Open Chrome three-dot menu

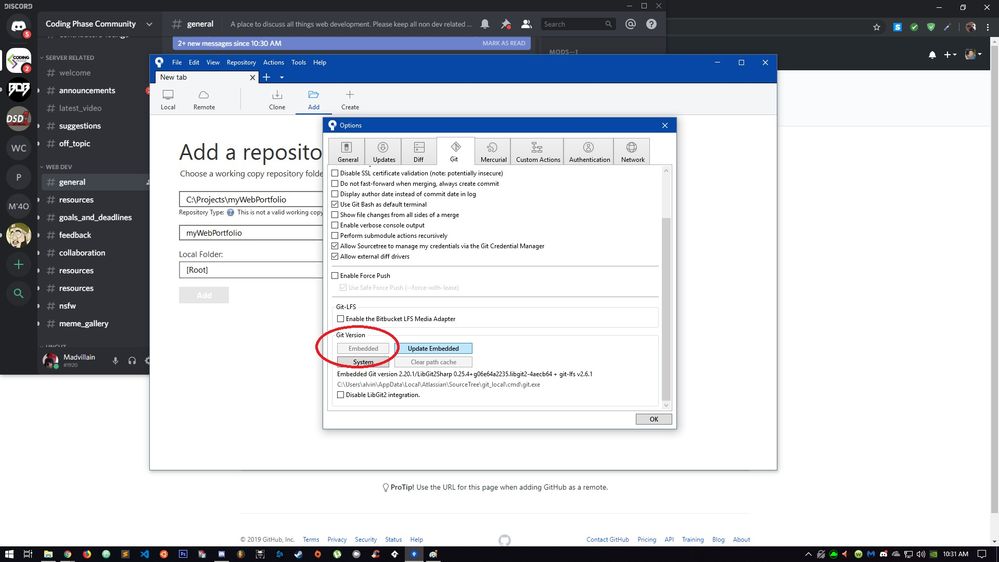(989, 27)
